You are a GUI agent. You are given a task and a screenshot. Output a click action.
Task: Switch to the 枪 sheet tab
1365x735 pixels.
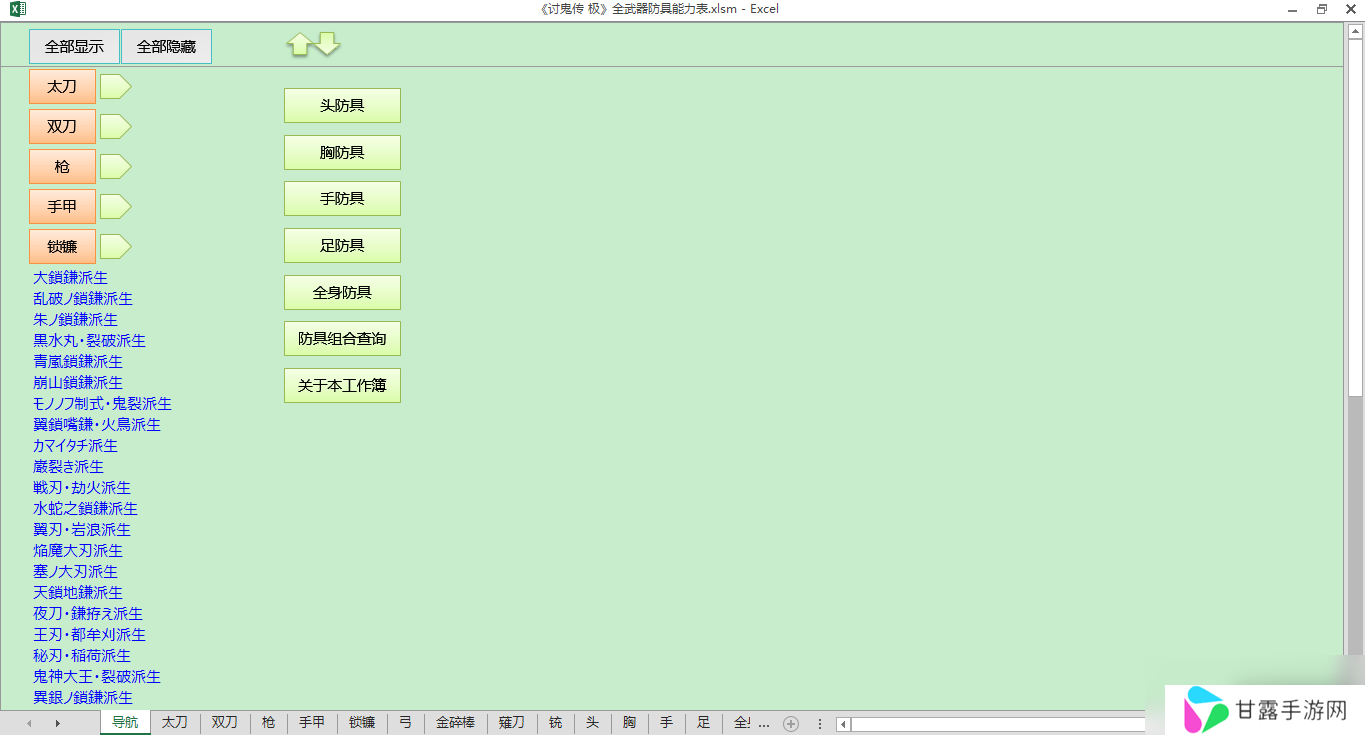pyautogui.click(x=268, y=722)
